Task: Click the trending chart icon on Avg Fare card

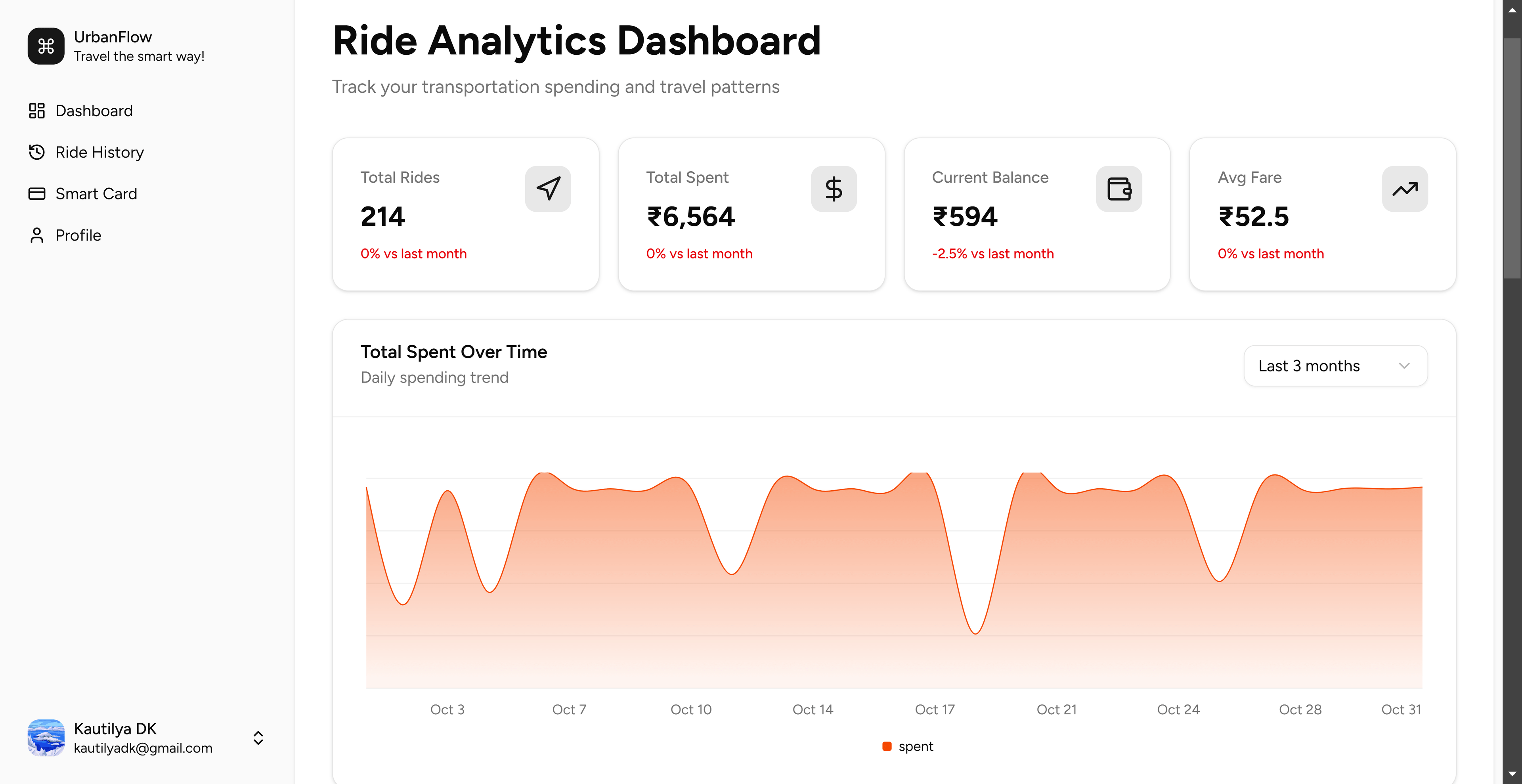Action: (x=1405, y=188)
